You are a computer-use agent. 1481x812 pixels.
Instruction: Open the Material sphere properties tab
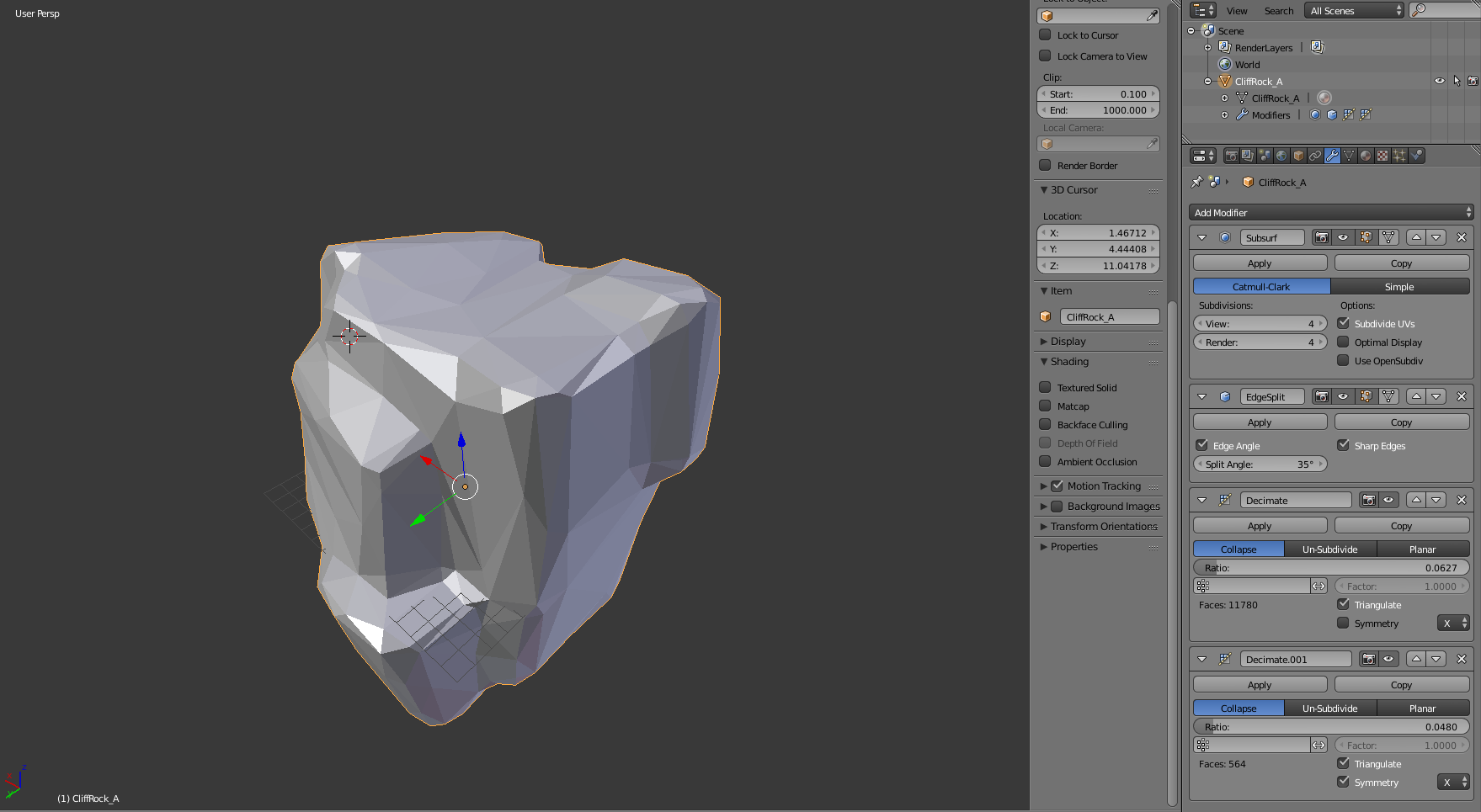(x=1366, y=156)
